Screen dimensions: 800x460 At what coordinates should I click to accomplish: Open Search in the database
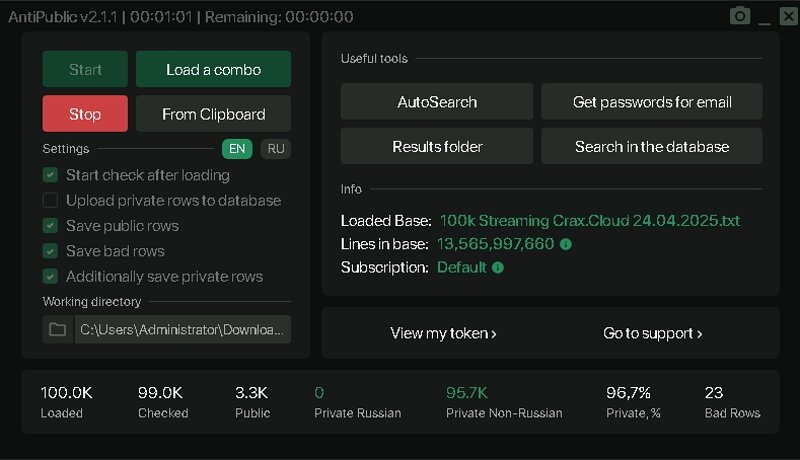652,146
